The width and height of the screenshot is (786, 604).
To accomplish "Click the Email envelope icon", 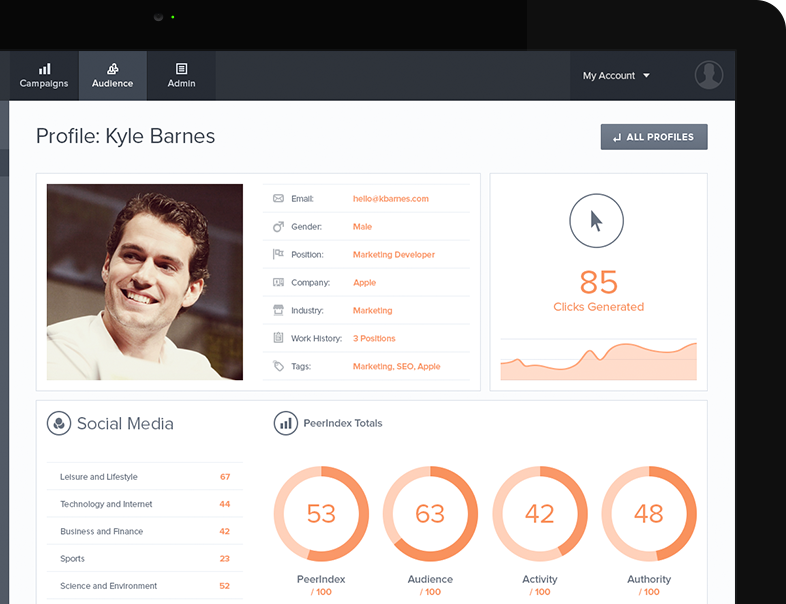I will coord(278,198).
